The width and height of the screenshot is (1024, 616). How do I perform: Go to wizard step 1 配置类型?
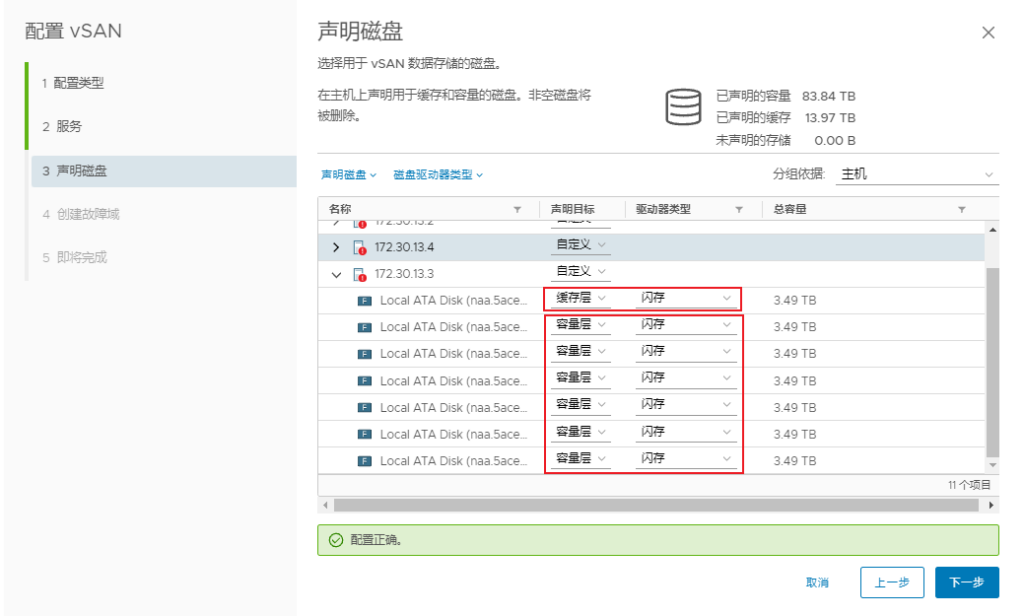(x=79, y=83)
